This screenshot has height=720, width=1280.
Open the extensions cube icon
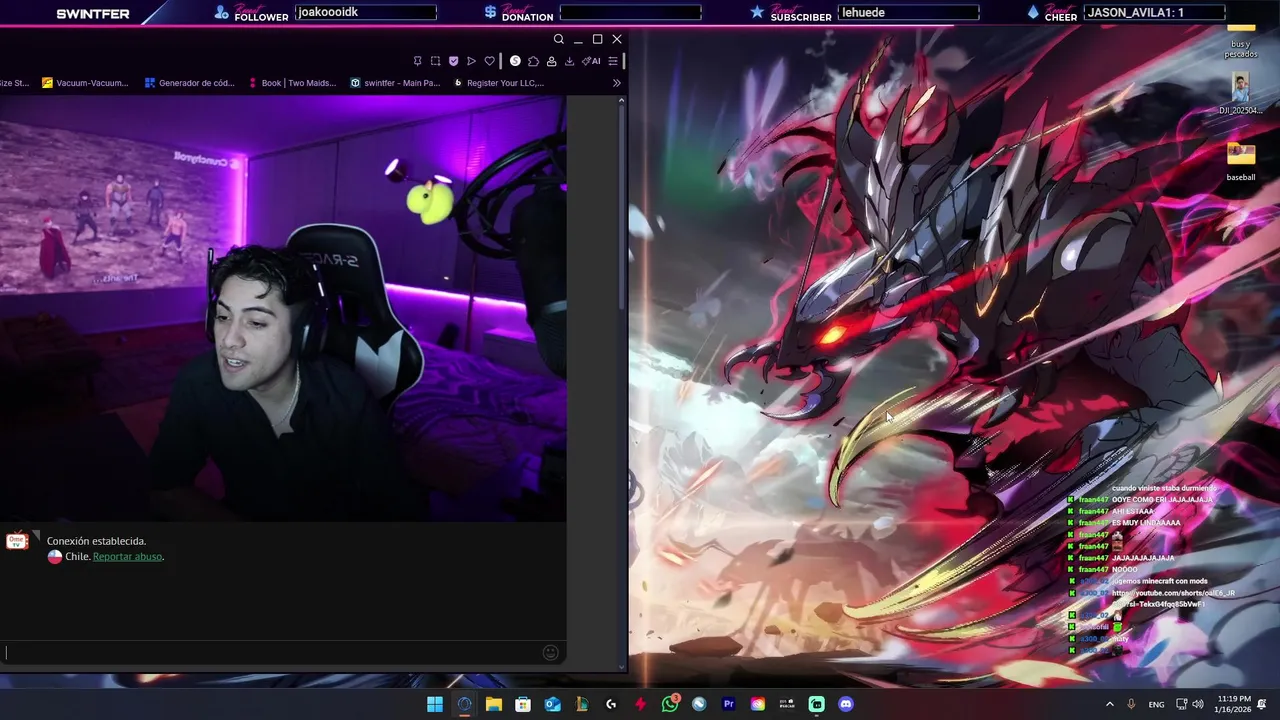[533, 61]
